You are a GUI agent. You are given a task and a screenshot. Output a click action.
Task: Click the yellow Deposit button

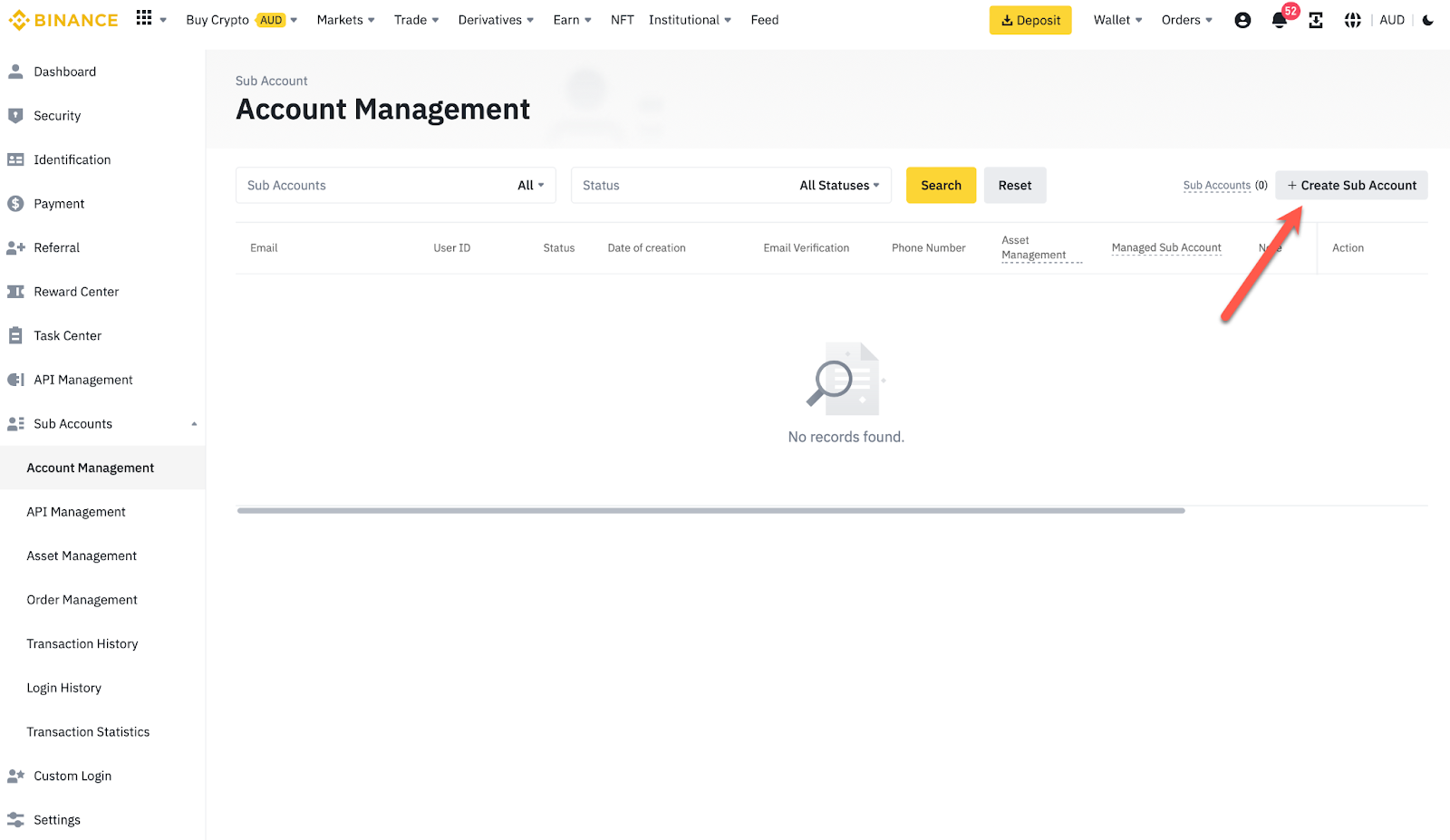1030,20
